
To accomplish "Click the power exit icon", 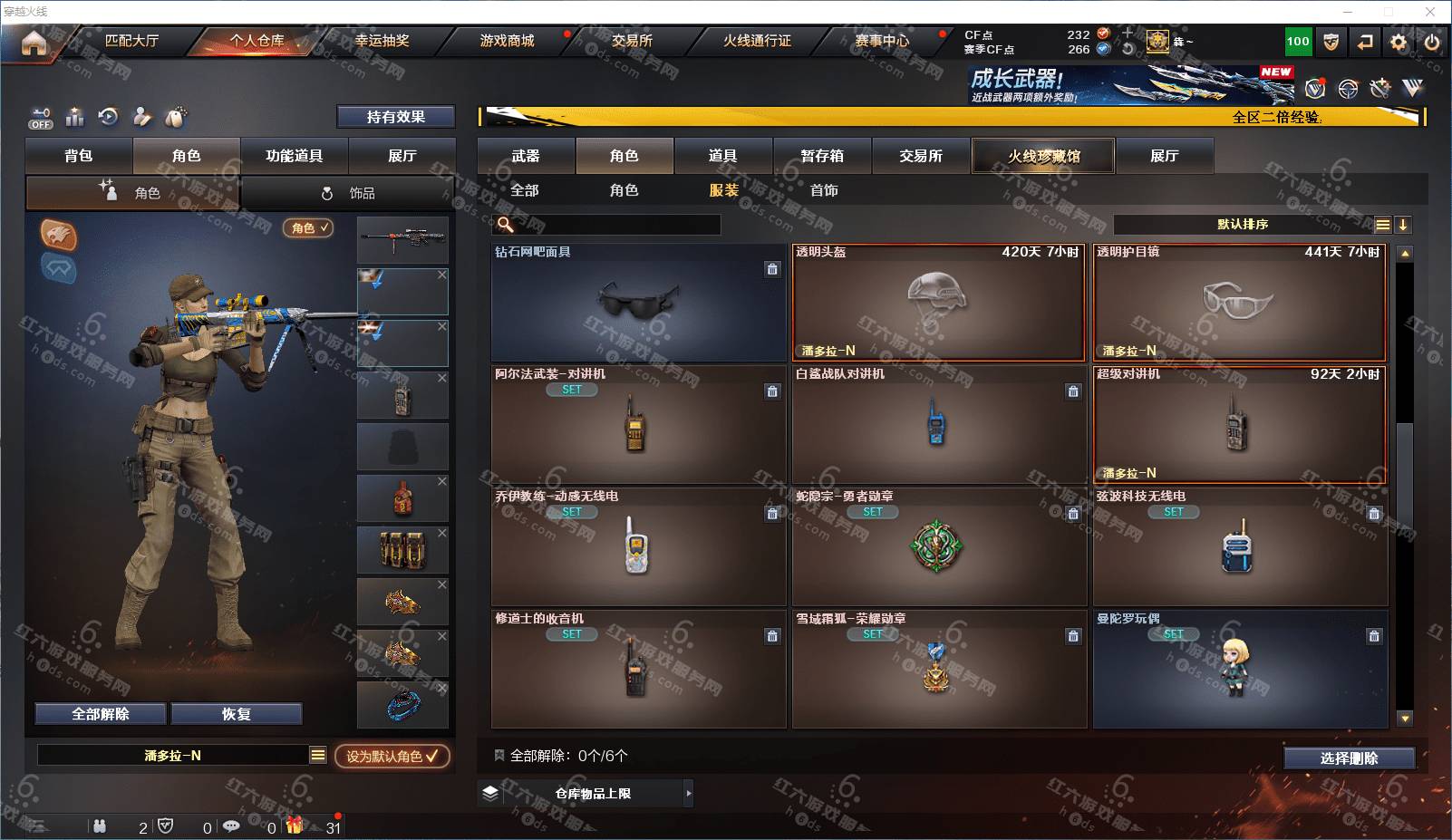I will coord(1432,42).
